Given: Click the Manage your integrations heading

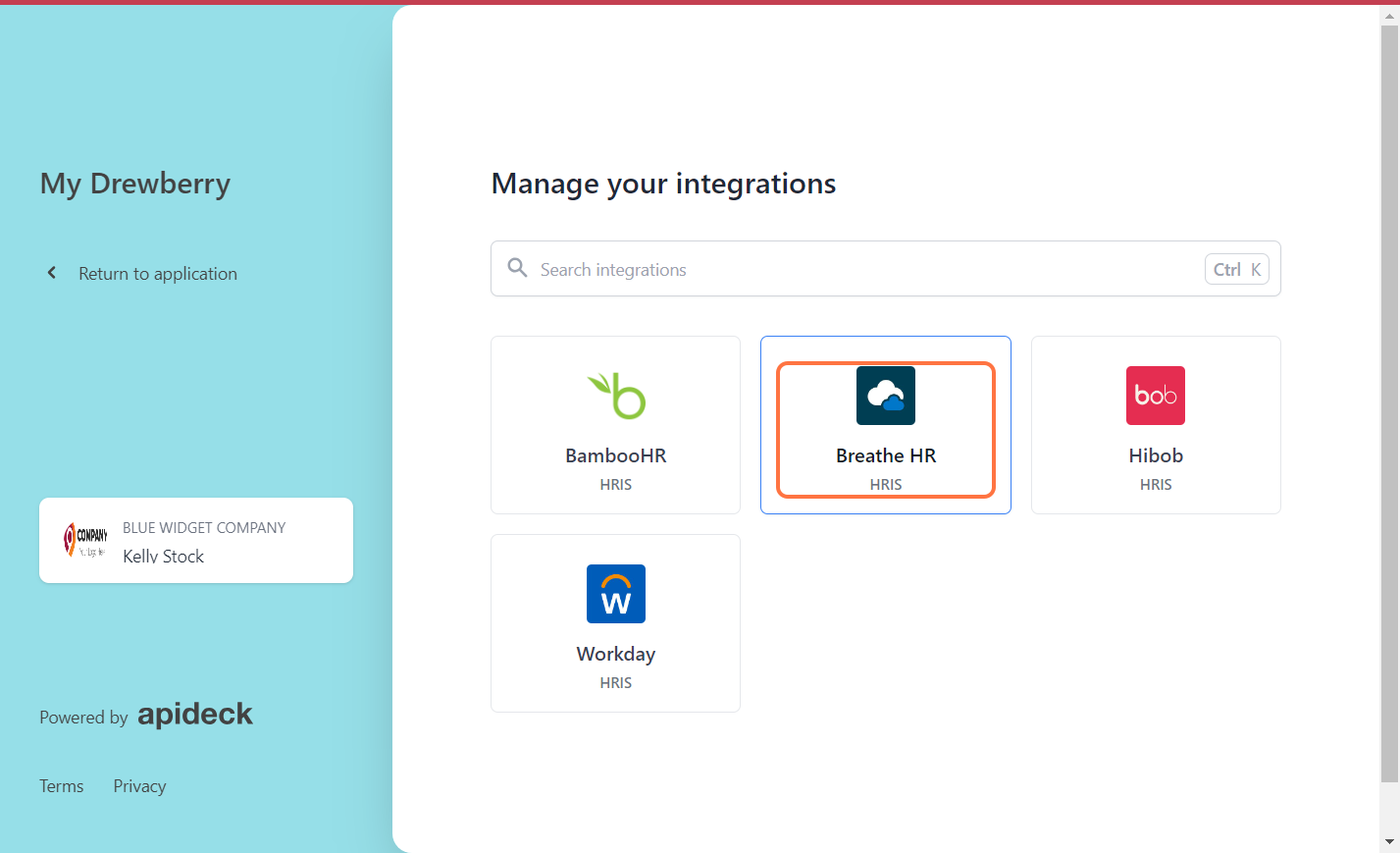Looking at the screenshot, I should pyautogui.click(x=663, y=184).
